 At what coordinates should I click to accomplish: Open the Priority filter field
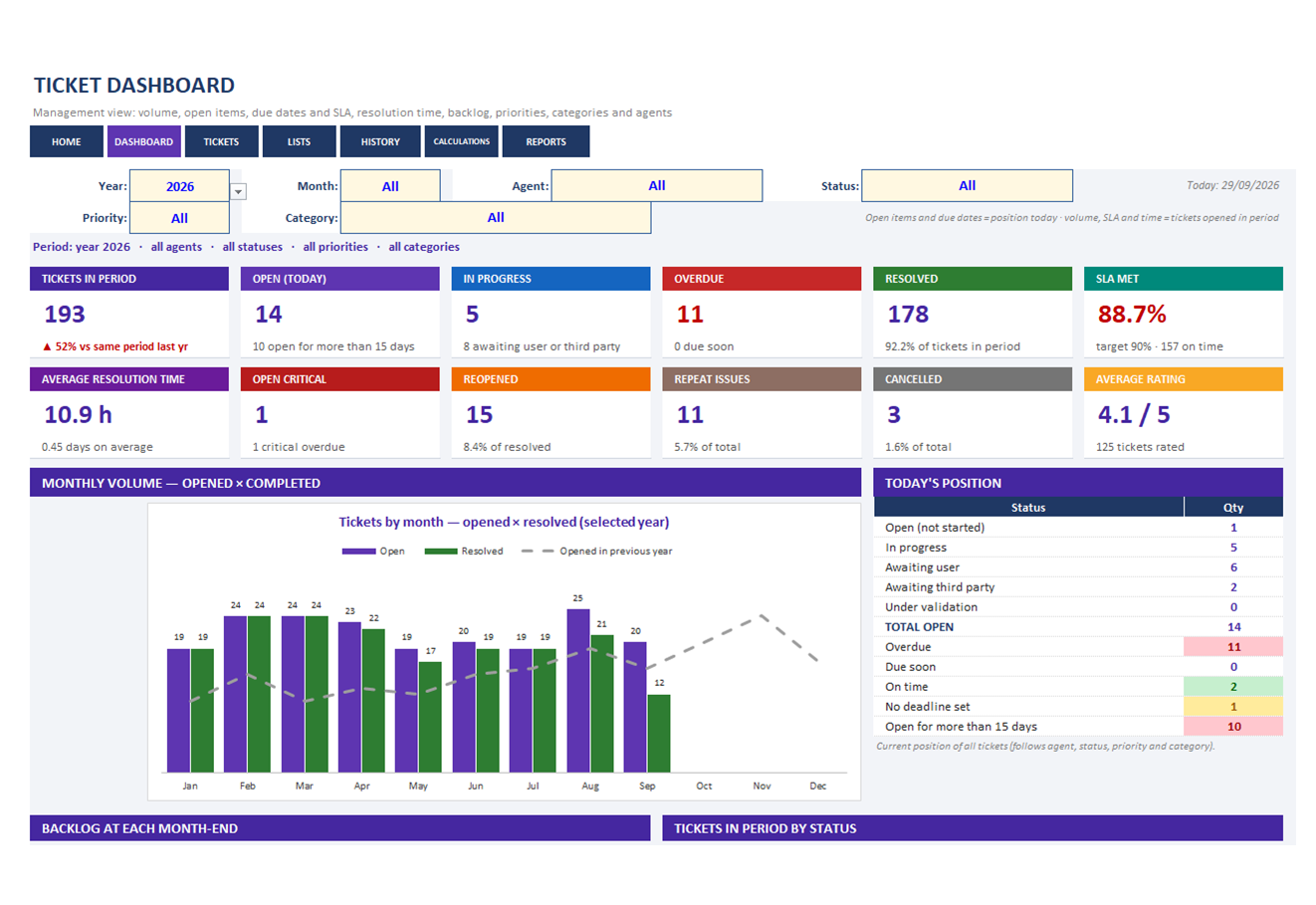[x=180, y=218]
